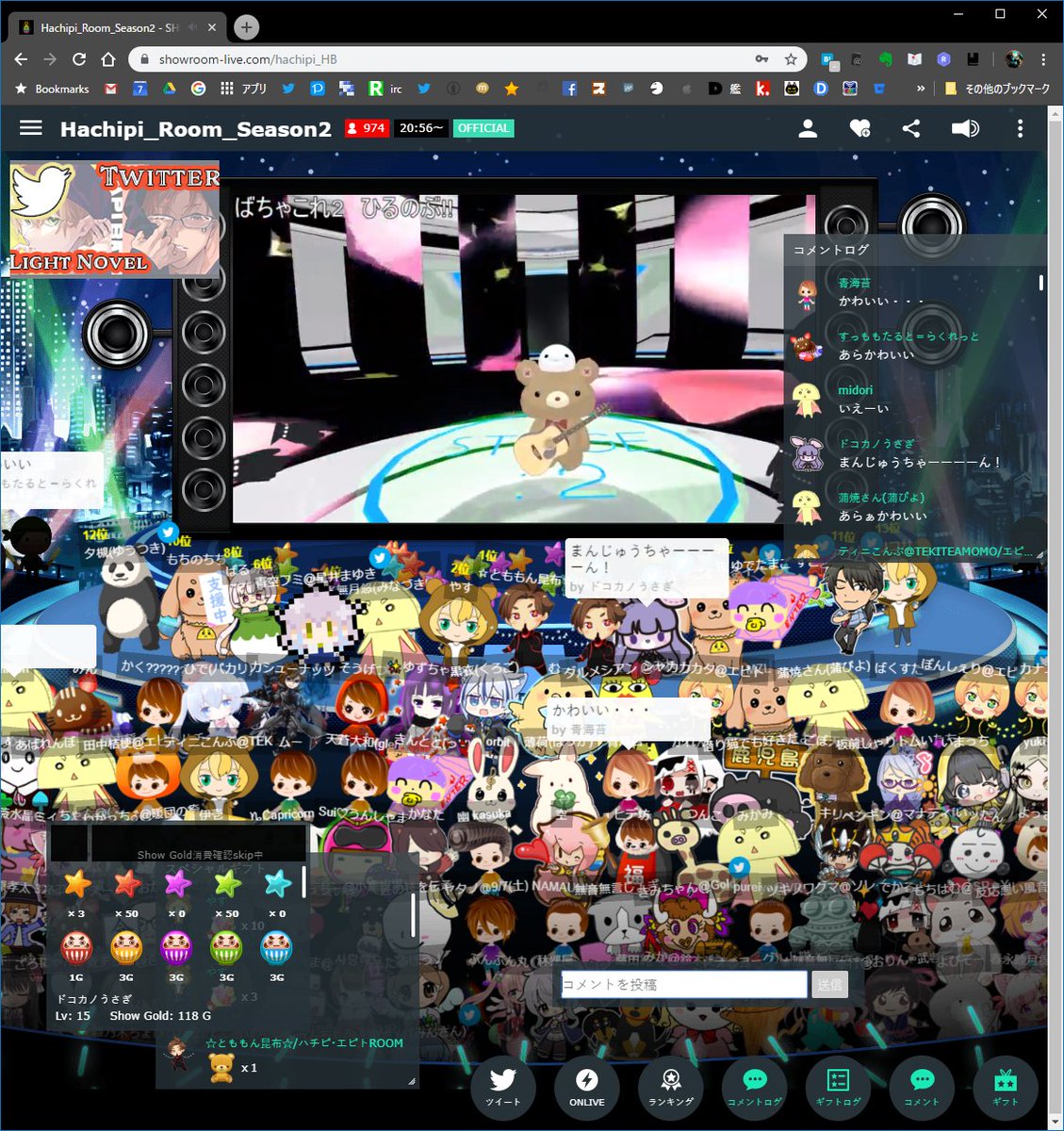Image resolution: width=1064 pixels, height=1131 pixels.
Task: Open the ONLIVE lightning button
Action: pos(586,1086)
